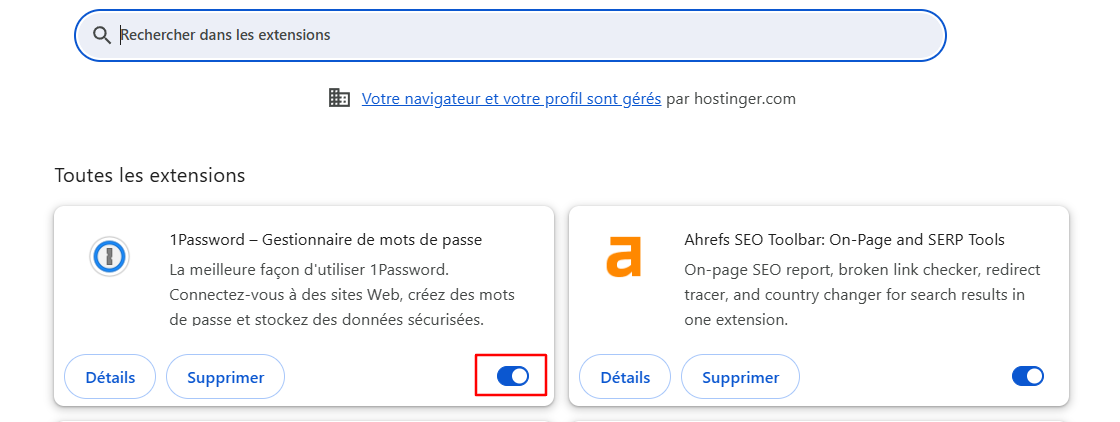Screen dimensions: 1120x422
Task: Open the 'Votre navigateur et votre profil sont gérés' link
Action: click(x=511, y=98)
